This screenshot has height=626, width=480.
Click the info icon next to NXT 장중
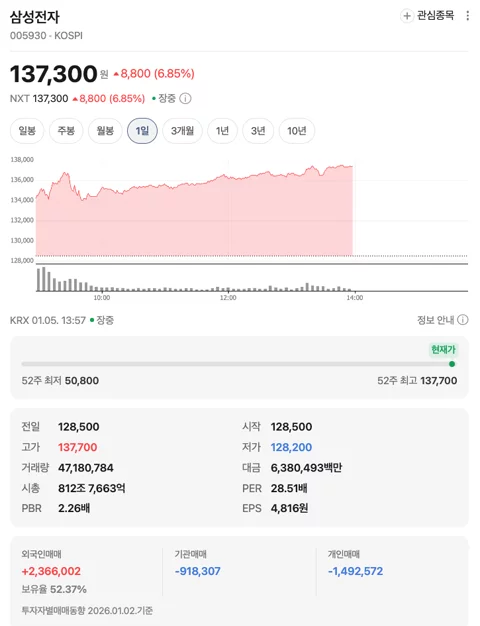tap(185, 98)
